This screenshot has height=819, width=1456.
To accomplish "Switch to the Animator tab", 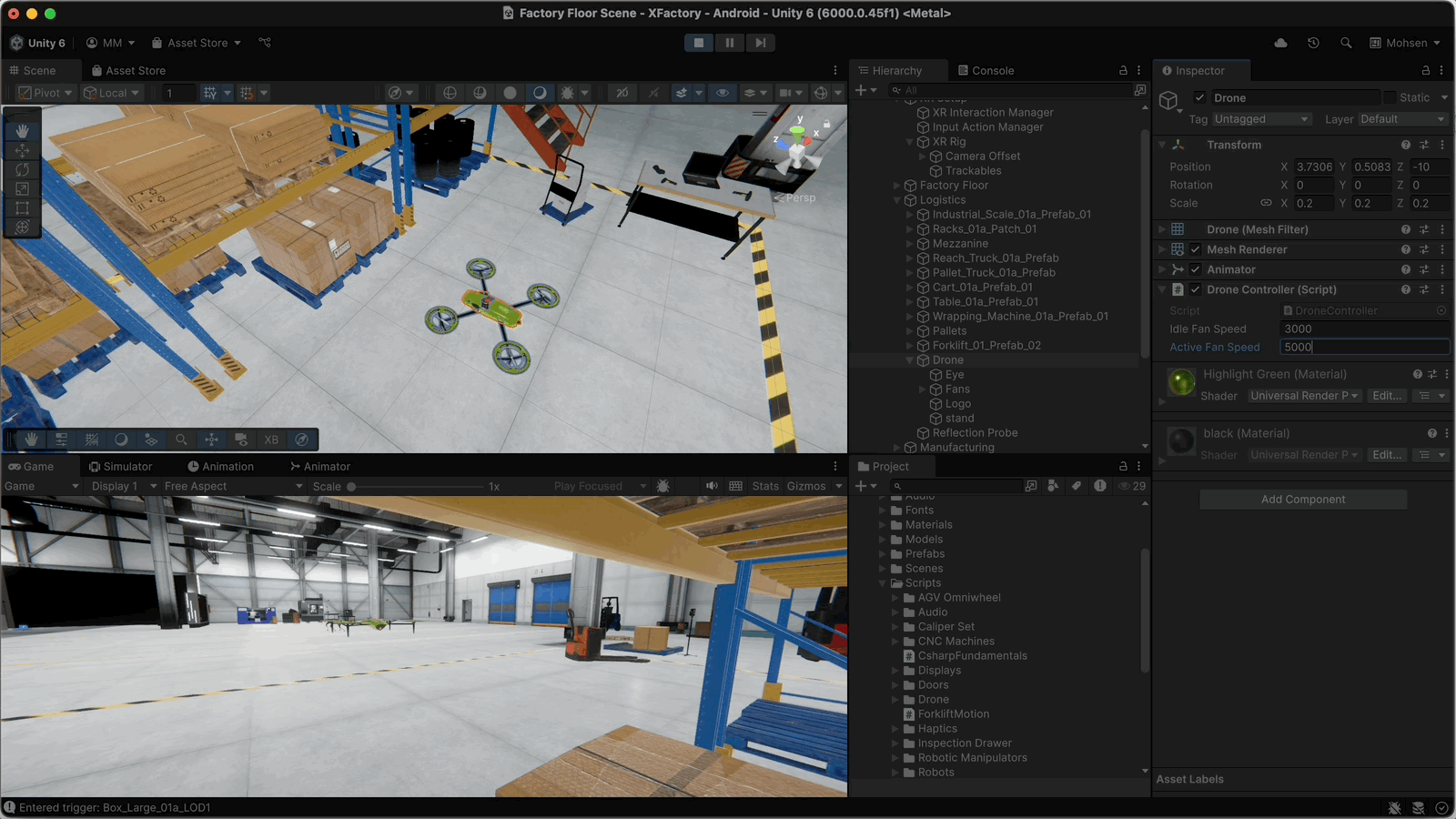I will click(x=319, y=466).
